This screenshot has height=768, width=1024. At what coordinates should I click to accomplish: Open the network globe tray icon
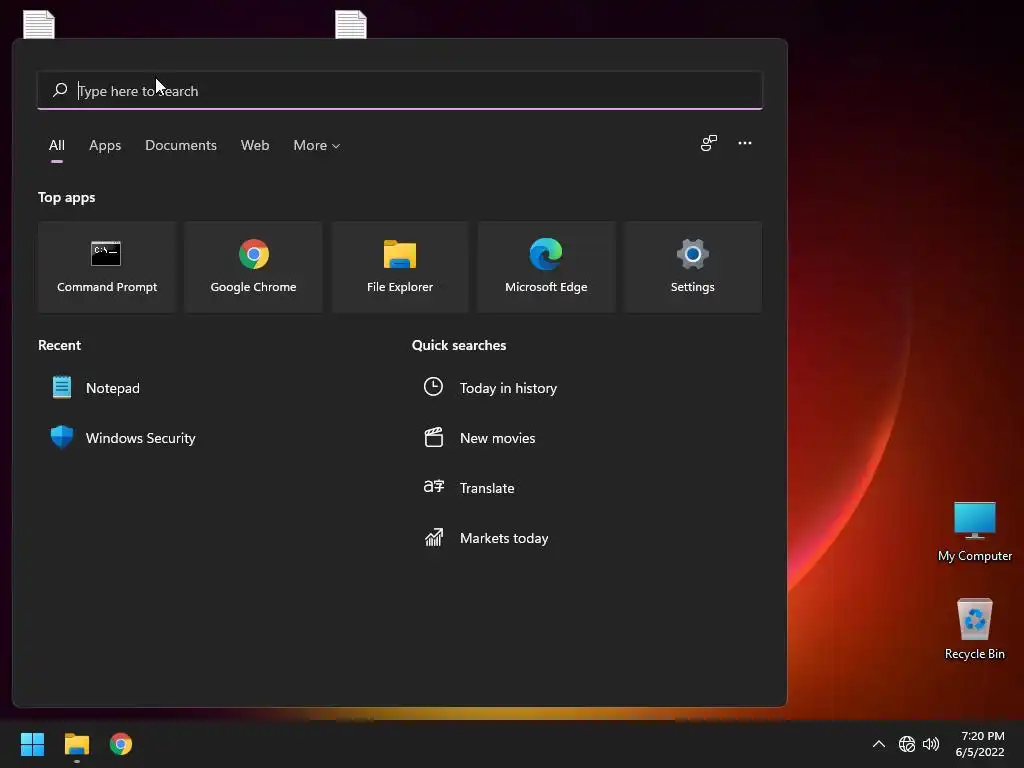click(906, 744)
